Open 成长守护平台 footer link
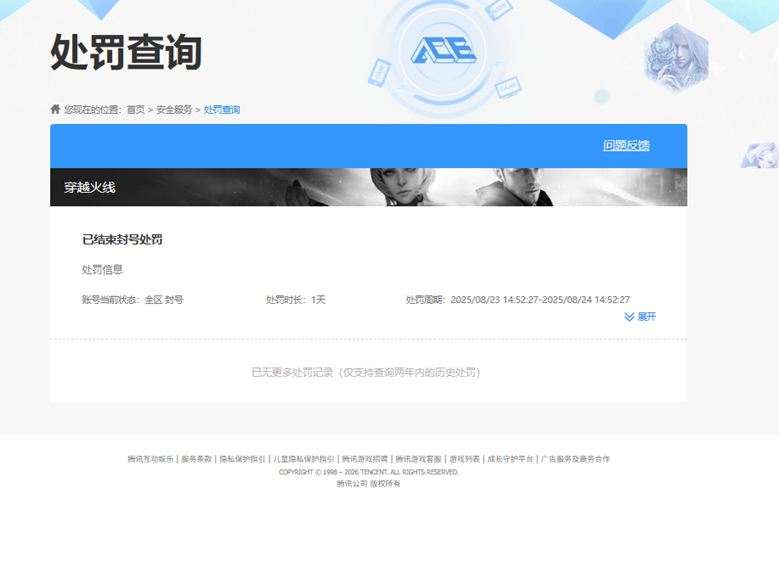Viewport: 779px width, 572px height. coord(510,459)
